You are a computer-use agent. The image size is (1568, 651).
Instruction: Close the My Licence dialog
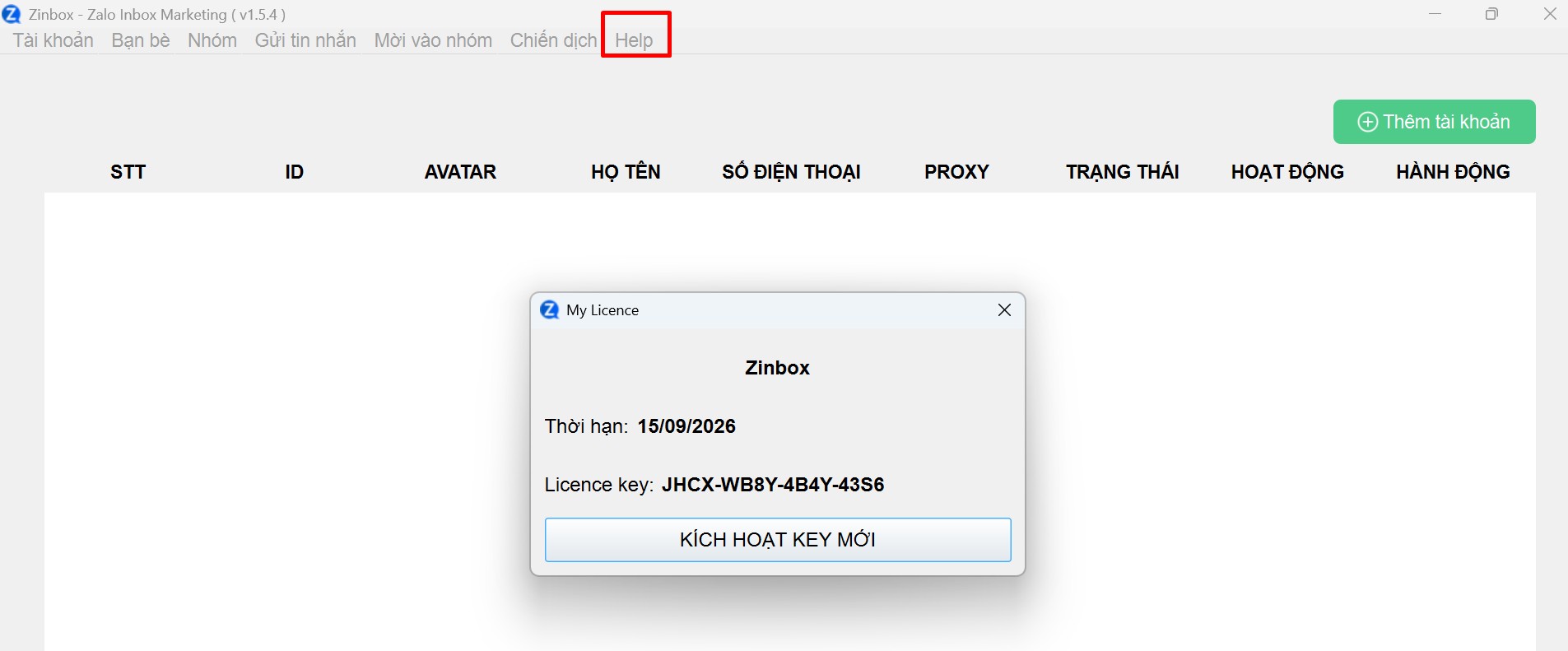(x=1004, y=309)
